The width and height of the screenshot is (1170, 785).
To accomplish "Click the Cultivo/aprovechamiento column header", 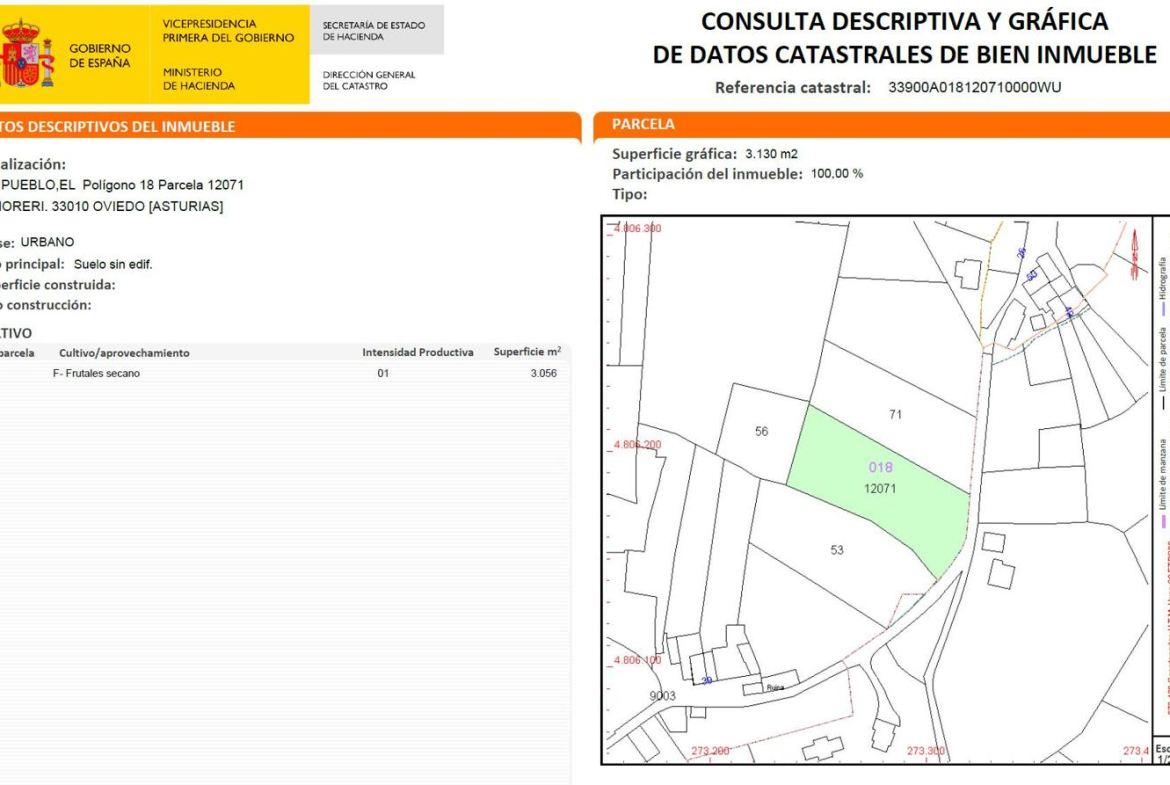I will [124, 353].
